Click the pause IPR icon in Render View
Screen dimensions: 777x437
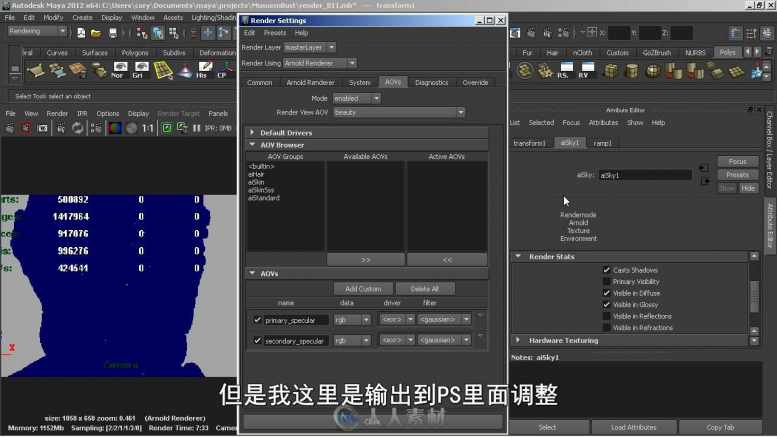(x=197, y=128)
